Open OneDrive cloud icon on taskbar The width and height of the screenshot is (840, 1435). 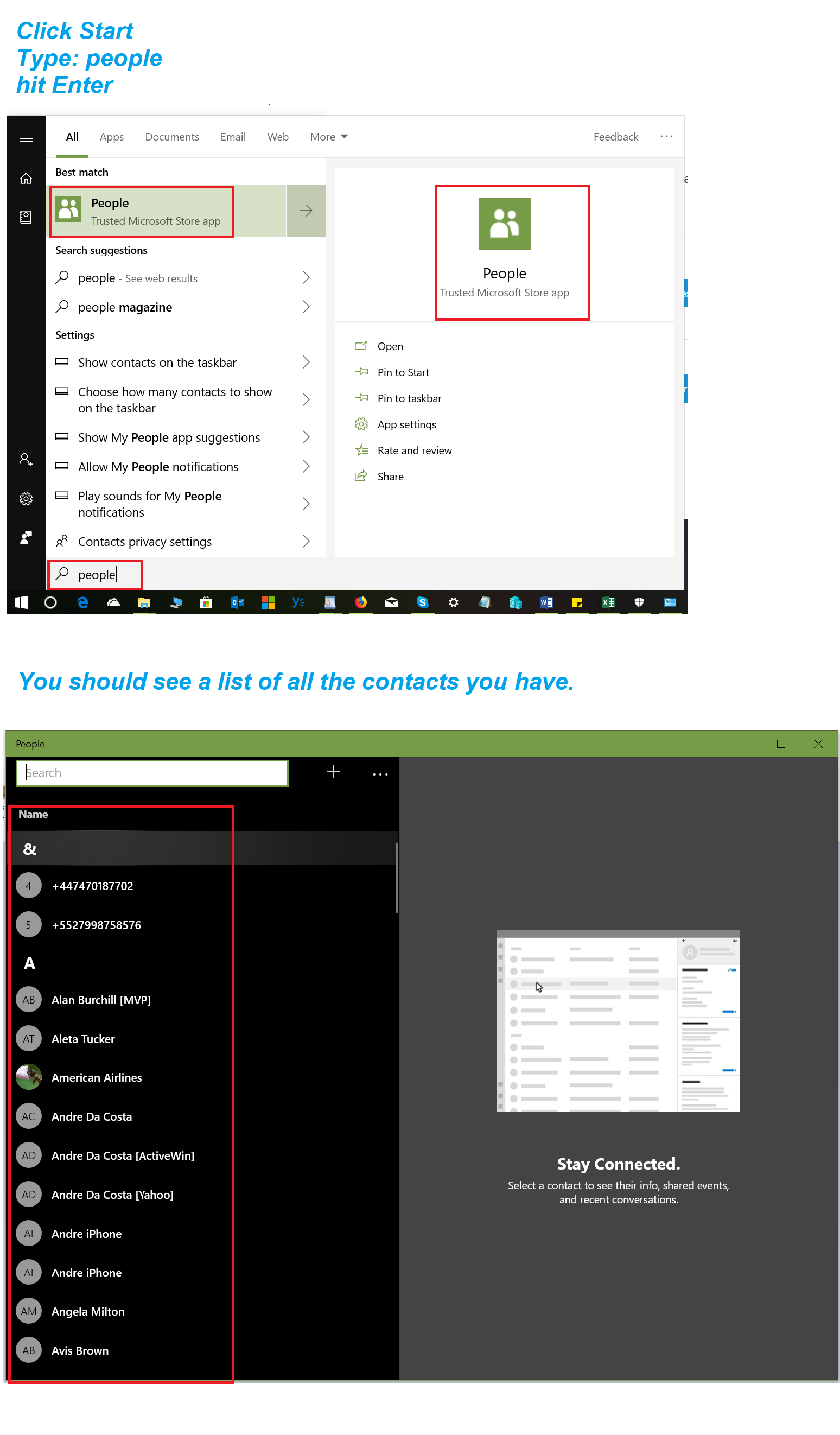tap(113, 602)
